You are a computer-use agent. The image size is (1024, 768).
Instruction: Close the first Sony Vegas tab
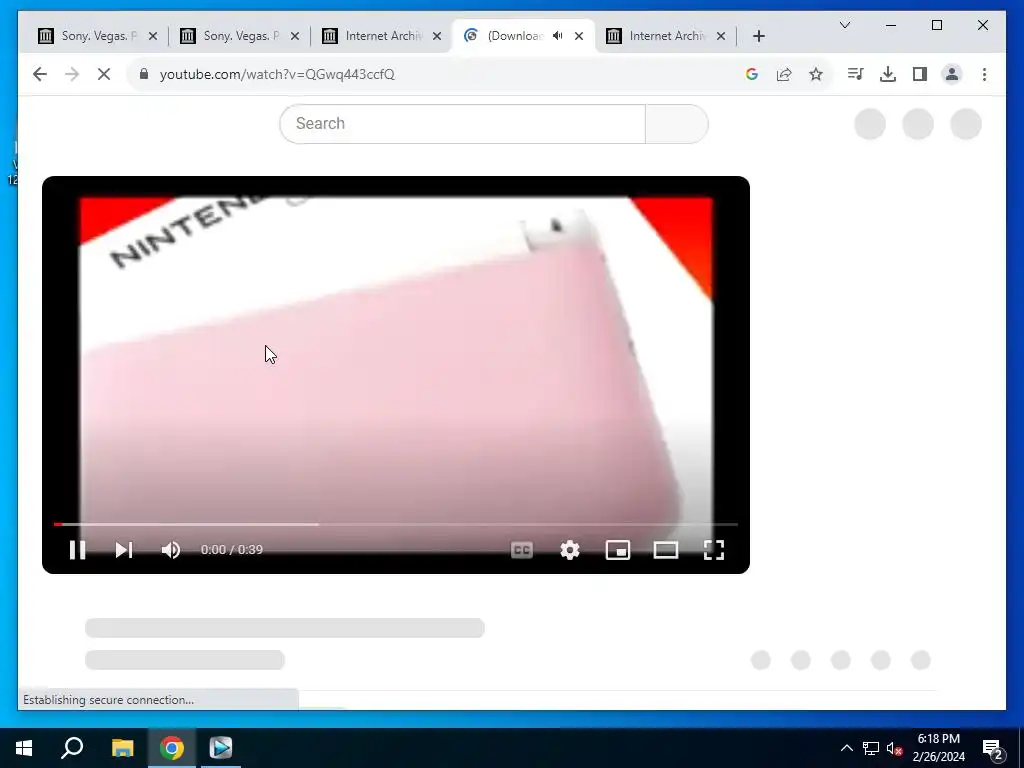click(x=153, y=36)
